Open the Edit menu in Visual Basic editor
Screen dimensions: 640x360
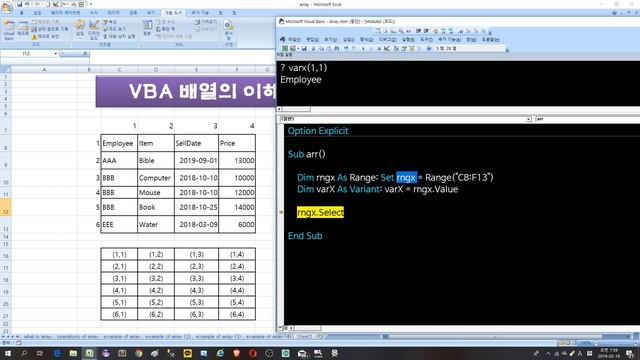pos(312,40)
